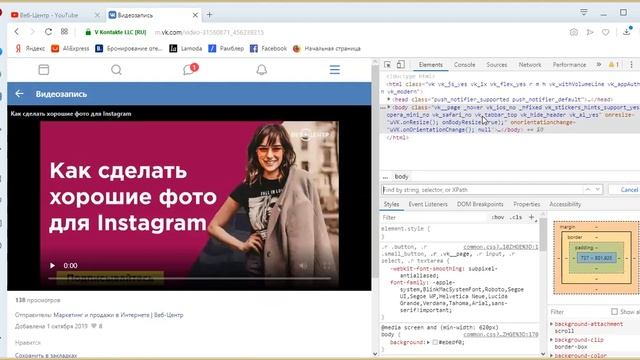Viewport: 640px width, 360px height.
Task: Go to previous search result arrow
Action: point(588,189)
